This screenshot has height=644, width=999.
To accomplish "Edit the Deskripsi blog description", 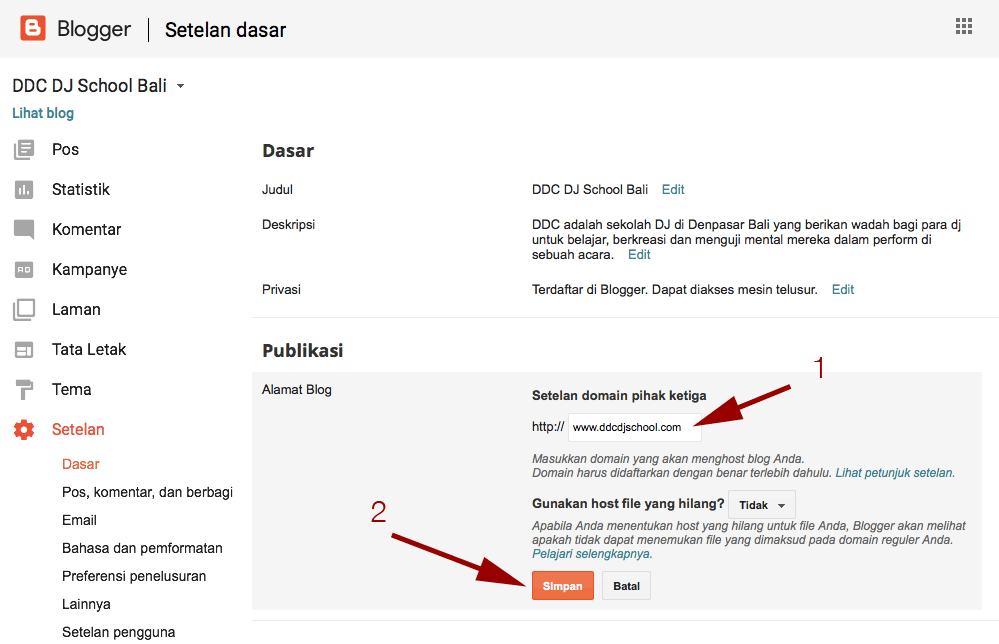I will [639, 255].
